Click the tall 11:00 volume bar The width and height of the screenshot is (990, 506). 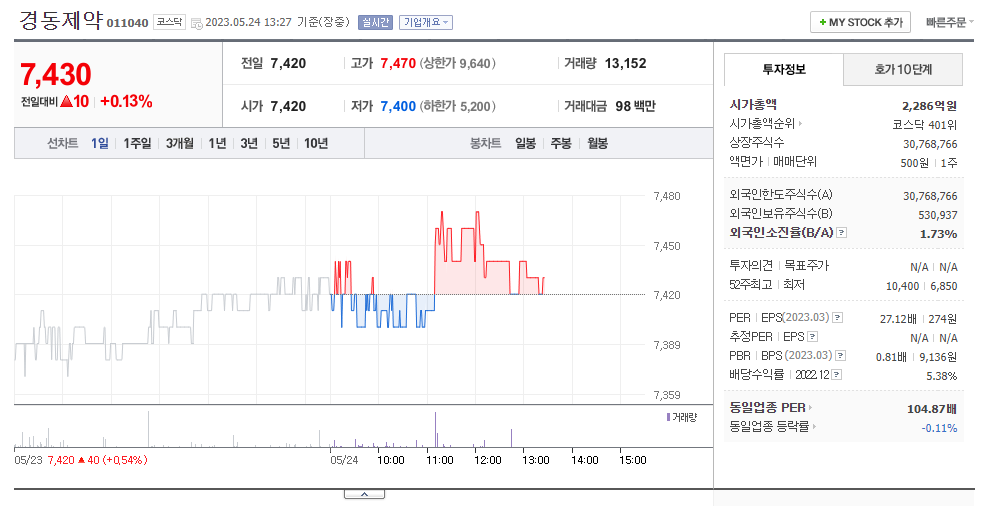436,430
